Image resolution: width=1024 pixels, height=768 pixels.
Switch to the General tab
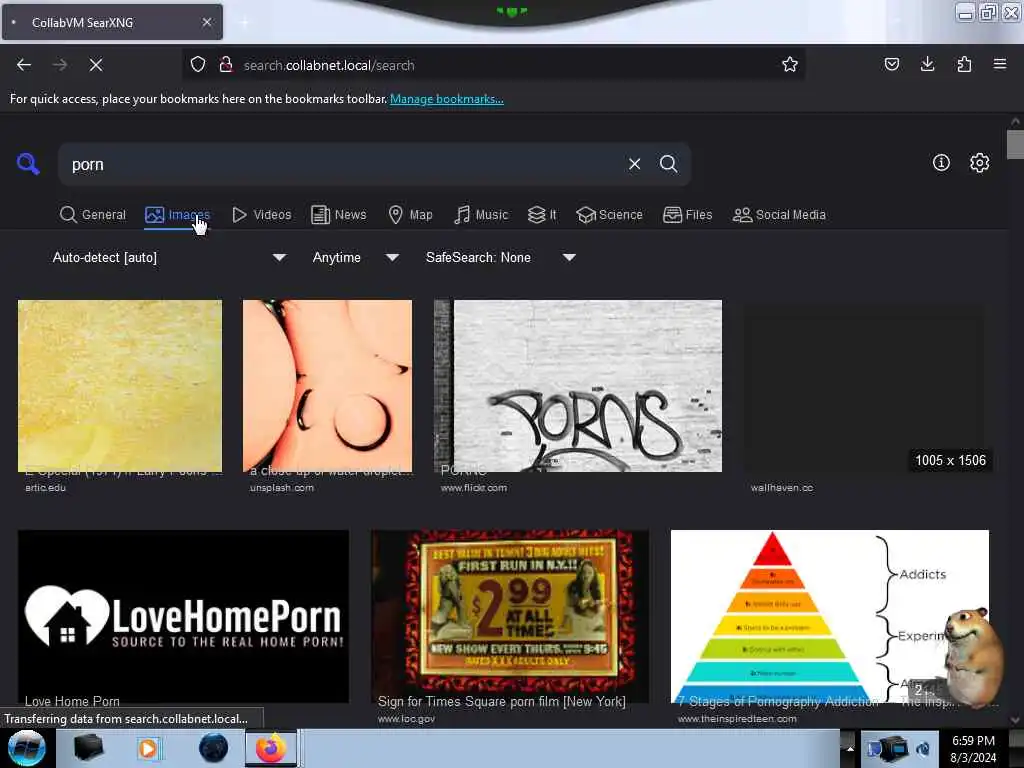click(x=92, y=215)
